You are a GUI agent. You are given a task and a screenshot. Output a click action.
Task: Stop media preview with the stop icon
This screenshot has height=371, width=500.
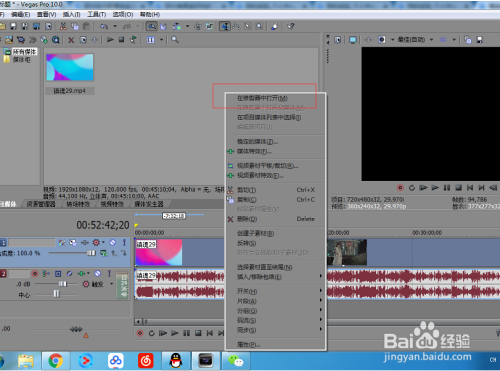point(122,40)
